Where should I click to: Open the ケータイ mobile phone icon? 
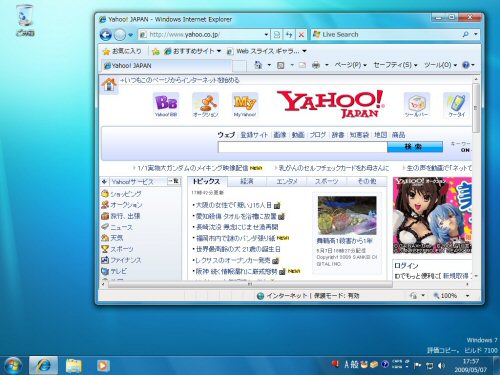click(456, 105)
